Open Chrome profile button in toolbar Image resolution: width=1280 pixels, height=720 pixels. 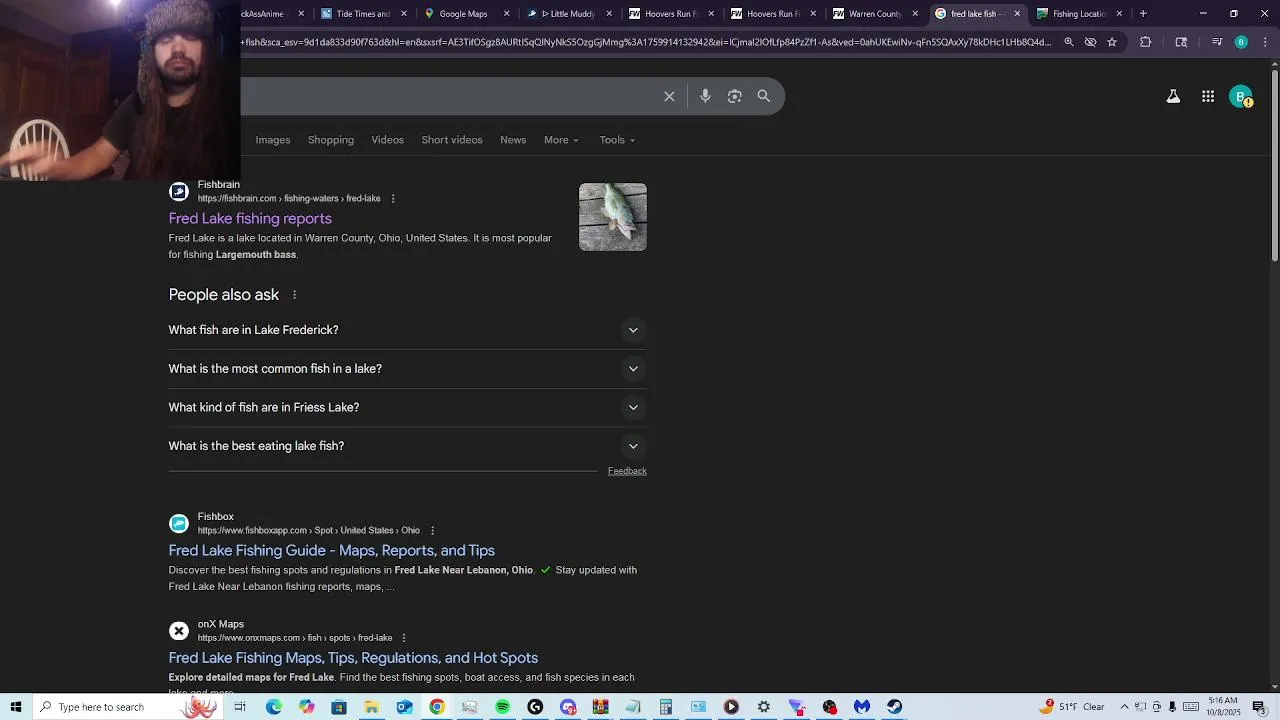[x=1241, y=42]
